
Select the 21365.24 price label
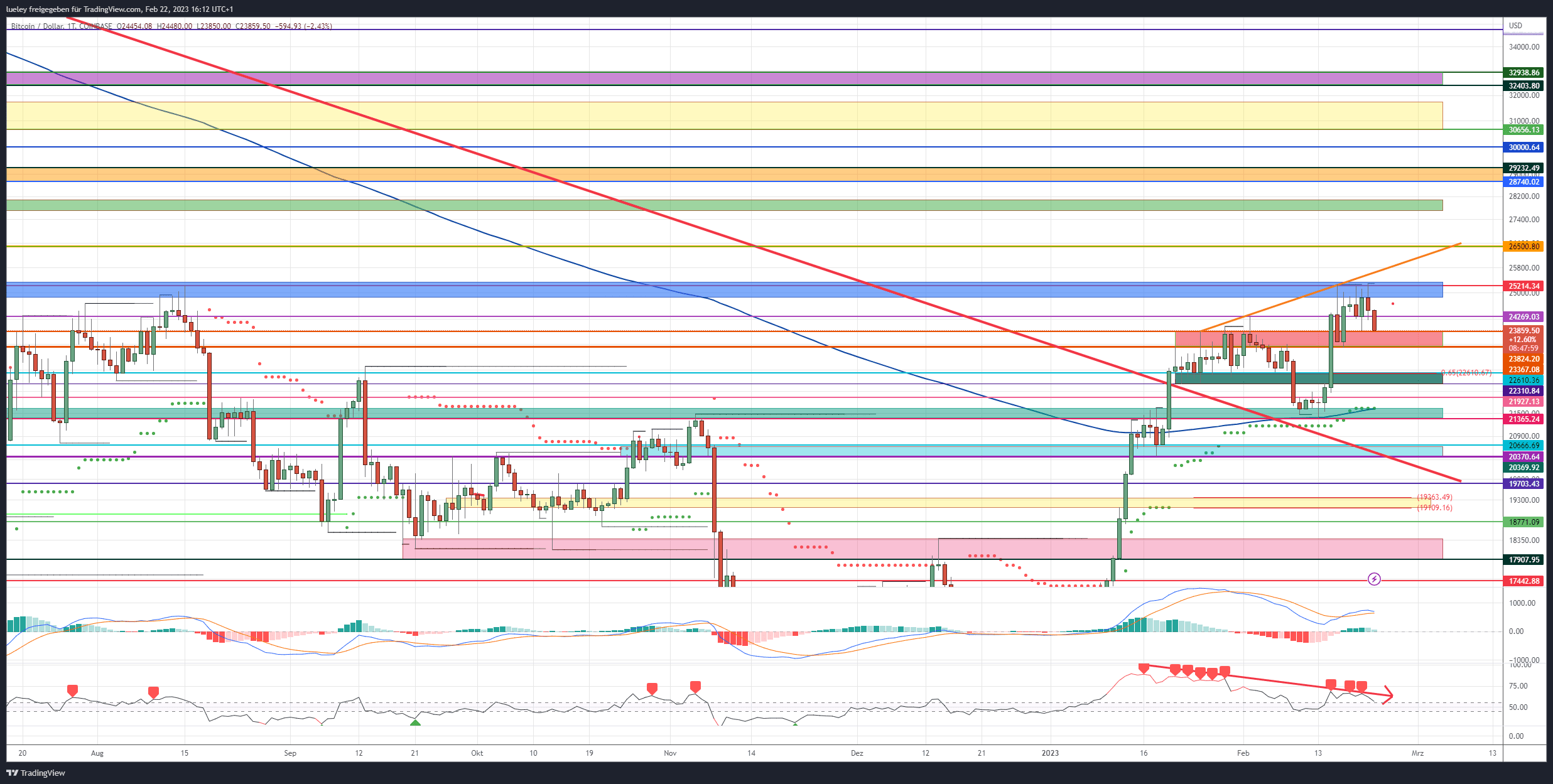tap(1523, 419)
